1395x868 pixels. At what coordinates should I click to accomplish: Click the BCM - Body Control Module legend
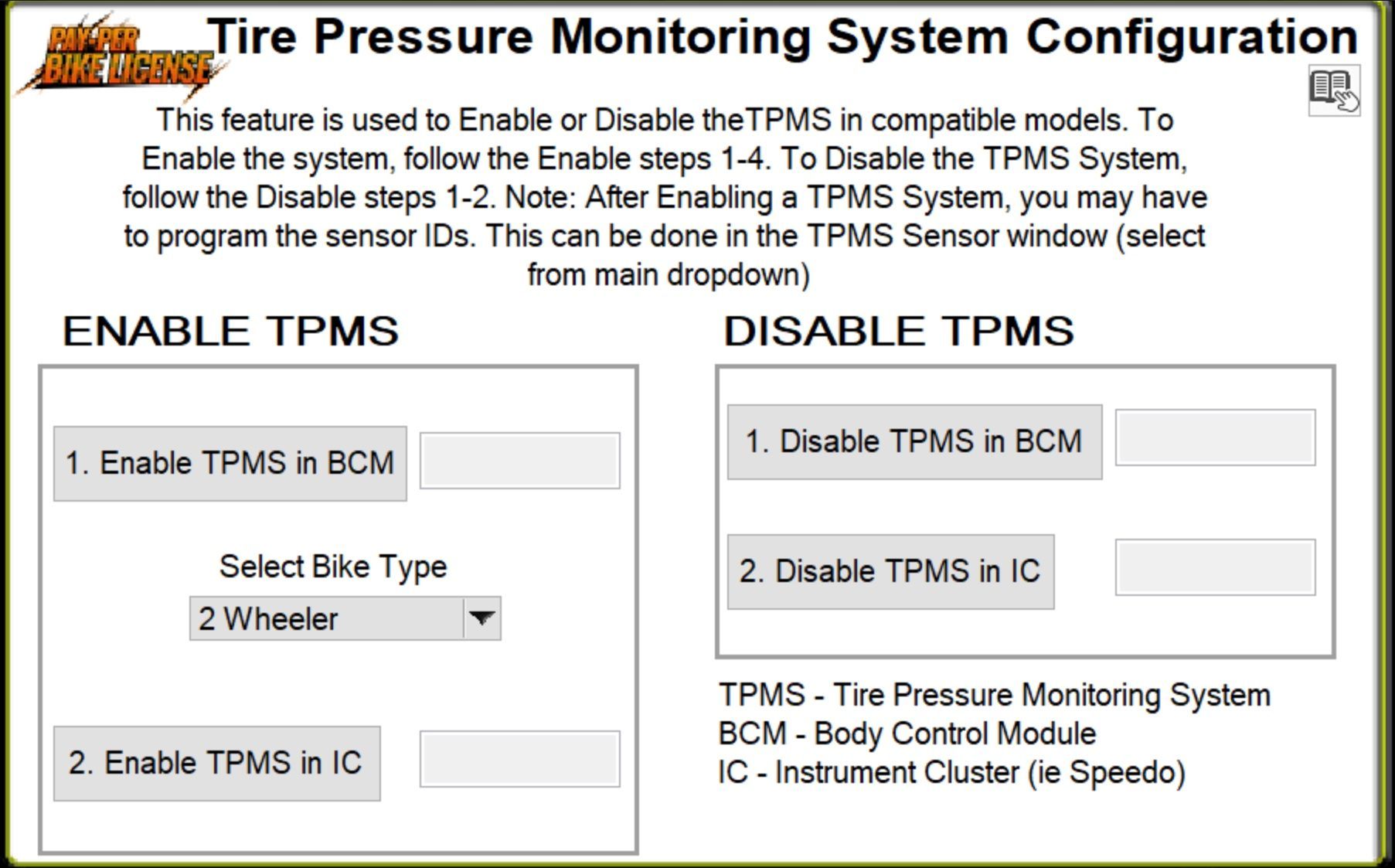(907, 734)
